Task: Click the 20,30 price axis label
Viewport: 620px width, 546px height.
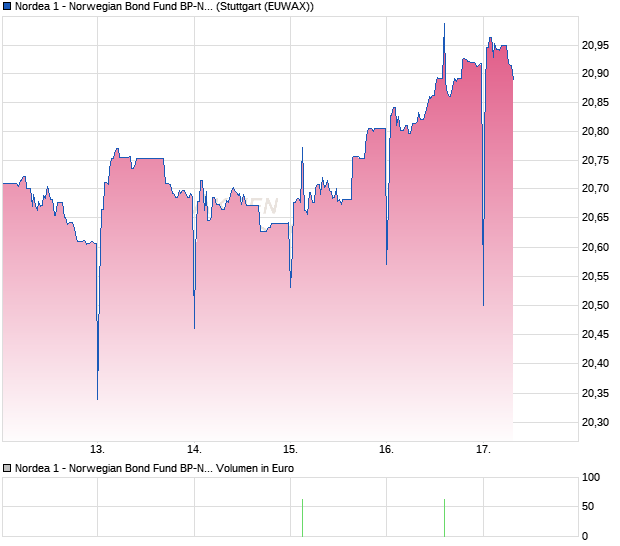Action: (595, 422)
